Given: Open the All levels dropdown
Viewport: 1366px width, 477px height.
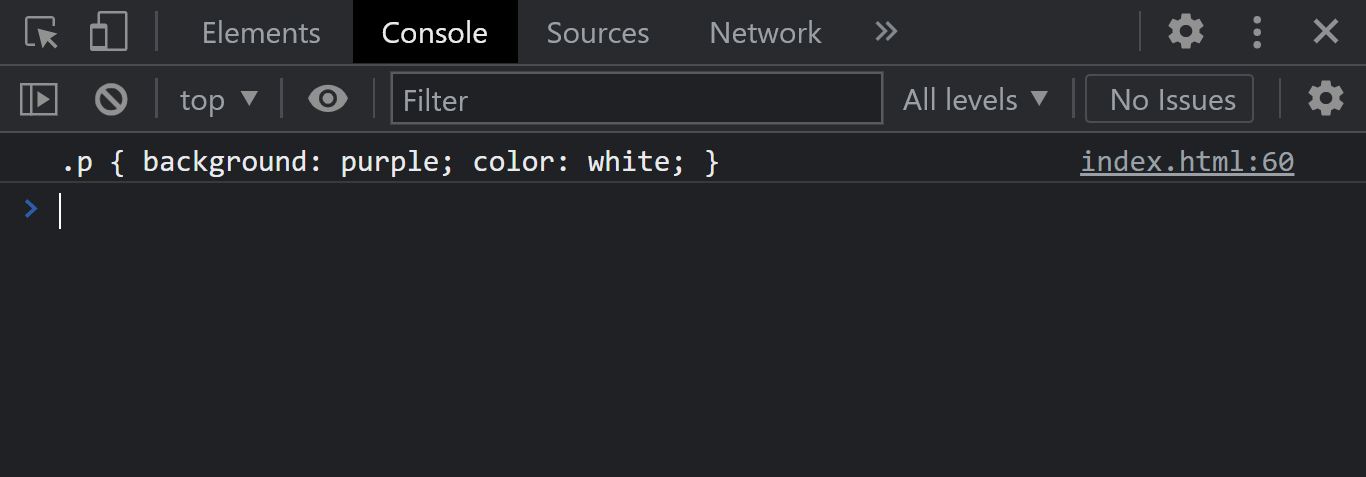Looking at the screenshot, I should point(975,99).
